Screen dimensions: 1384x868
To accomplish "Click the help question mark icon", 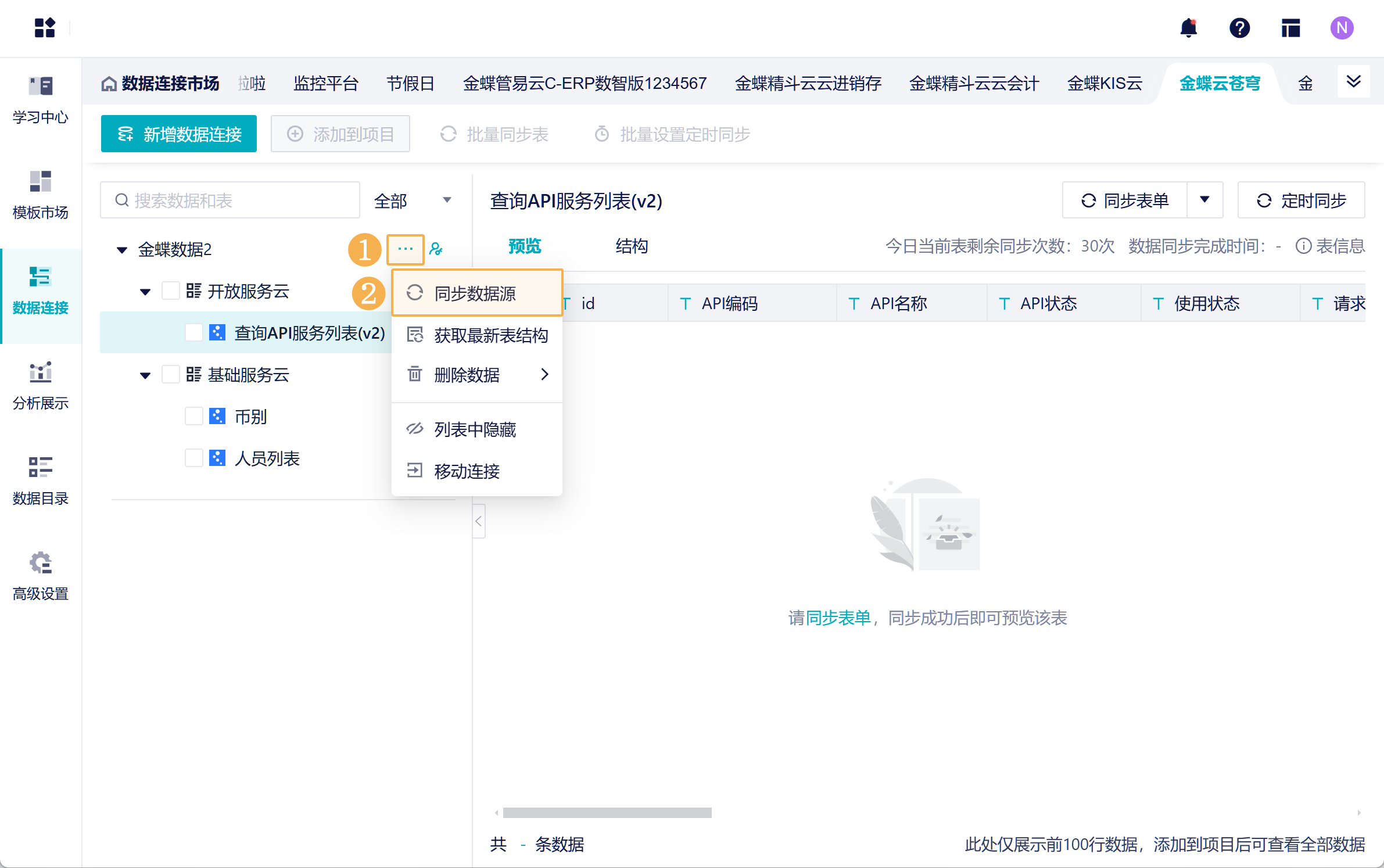I will tap(1239, 28).
